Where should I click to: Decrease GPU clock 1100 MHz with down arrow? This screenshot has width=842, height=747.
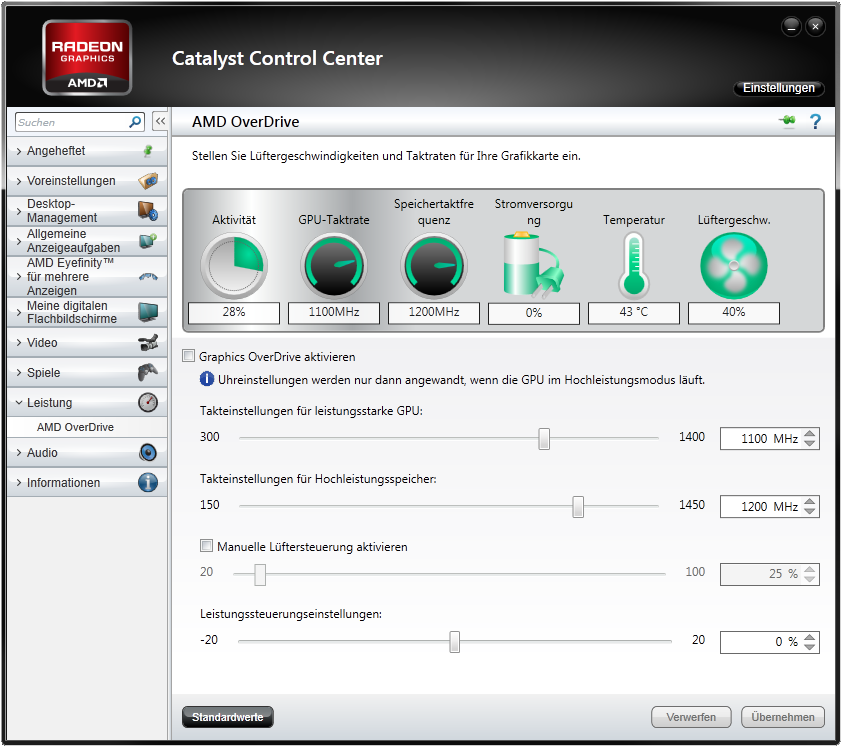(810, 444)
